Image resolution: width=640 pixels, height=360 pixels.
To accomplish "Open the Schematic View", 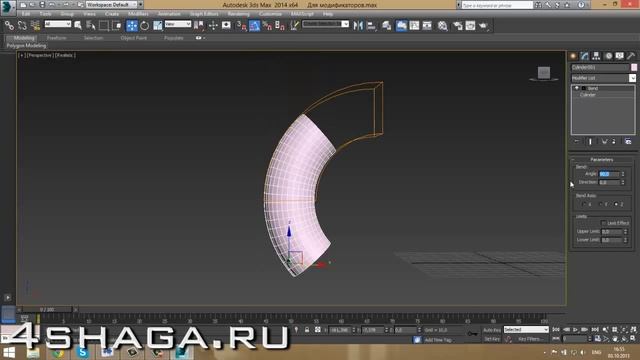I will coord(427,26).
